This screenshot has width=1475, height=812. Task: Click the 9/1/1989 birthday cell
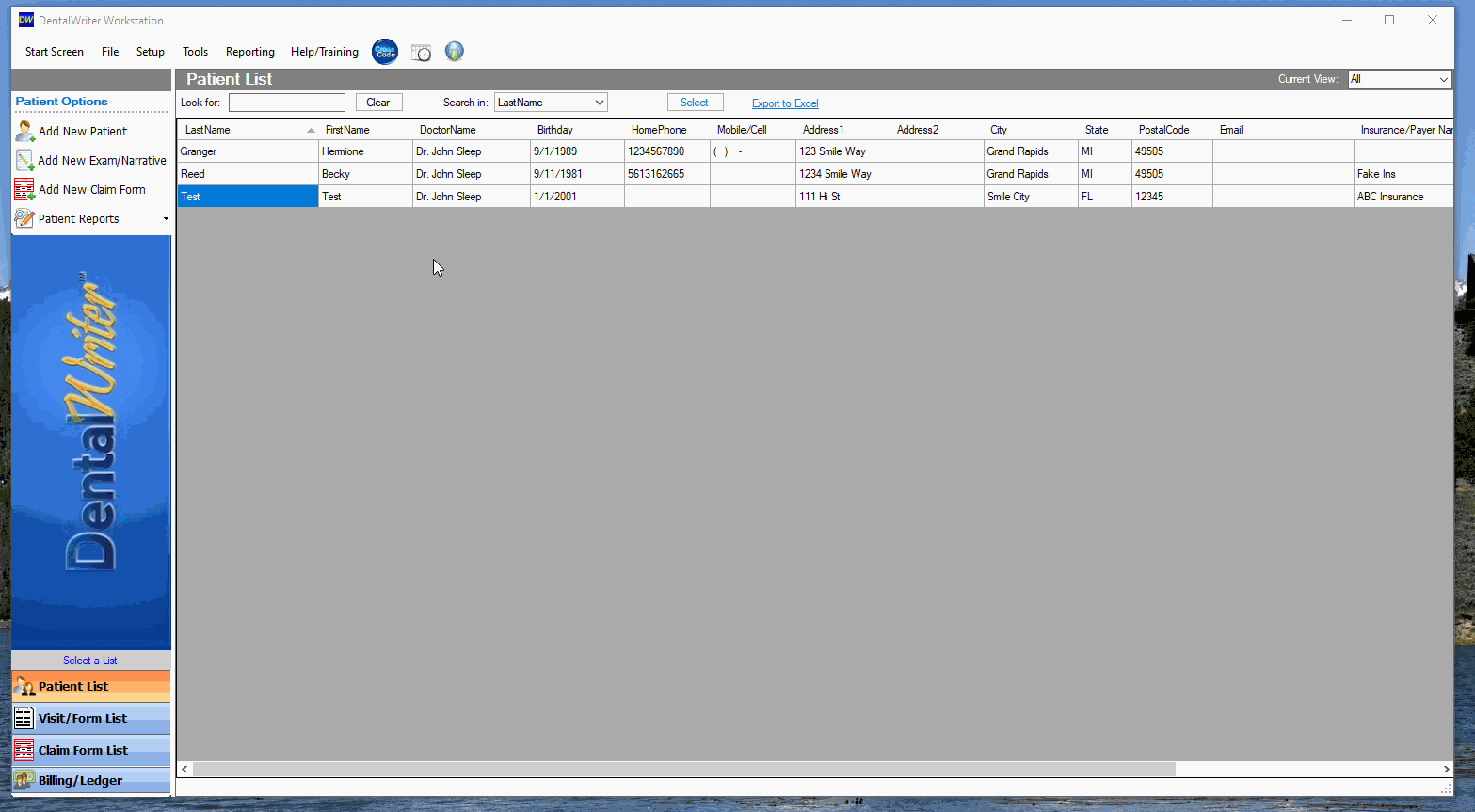coord(577,151)
